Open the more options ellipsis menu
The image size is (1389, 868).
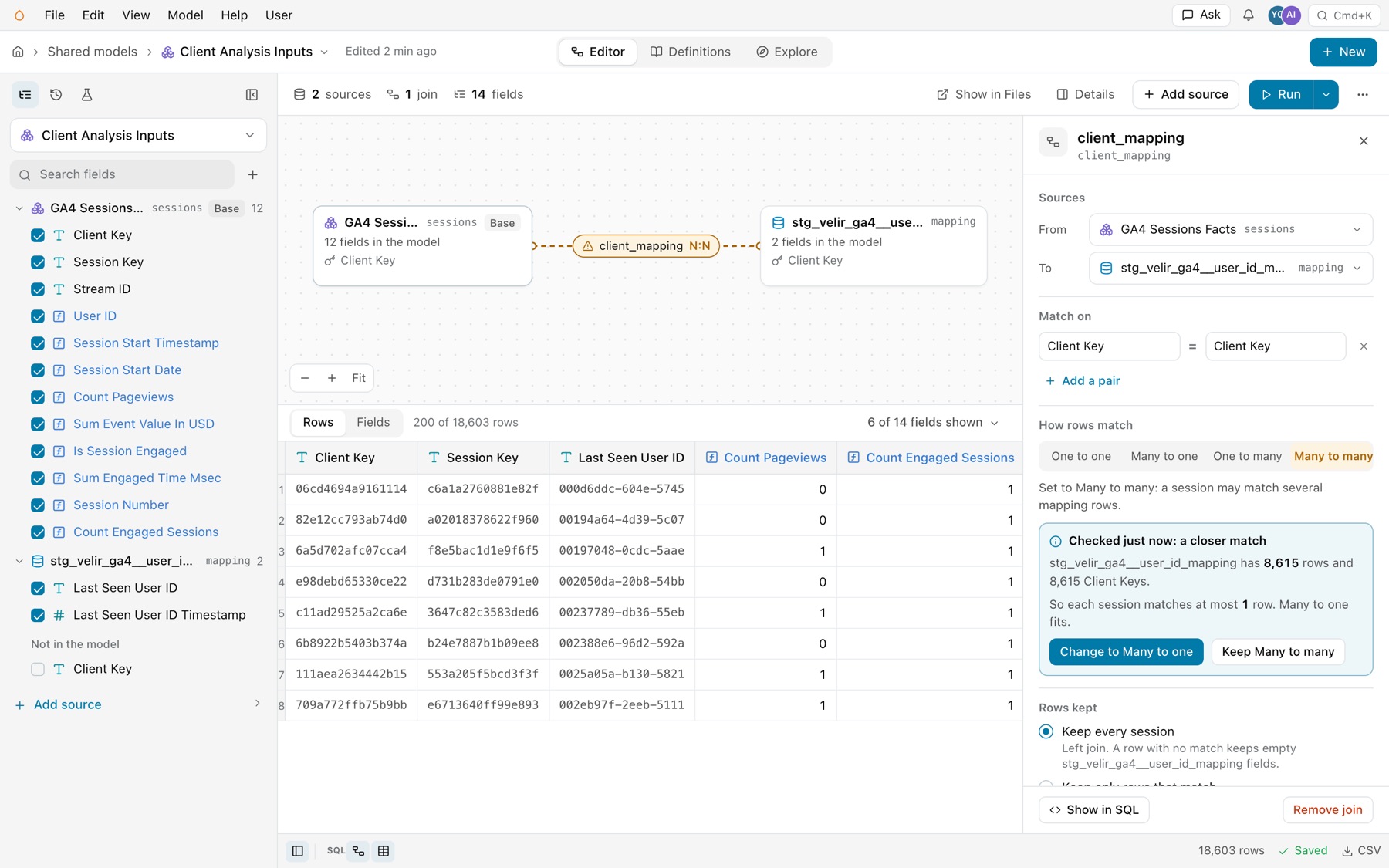[x=1362, y=94]
